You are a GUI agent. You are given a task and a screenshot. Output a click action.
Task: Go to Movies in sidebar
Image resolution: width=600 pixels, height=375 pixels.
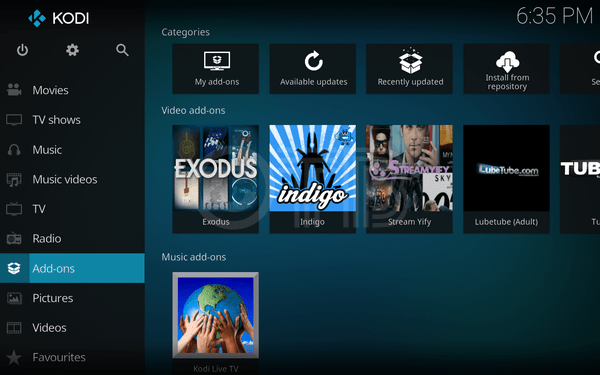coord(72,90)
